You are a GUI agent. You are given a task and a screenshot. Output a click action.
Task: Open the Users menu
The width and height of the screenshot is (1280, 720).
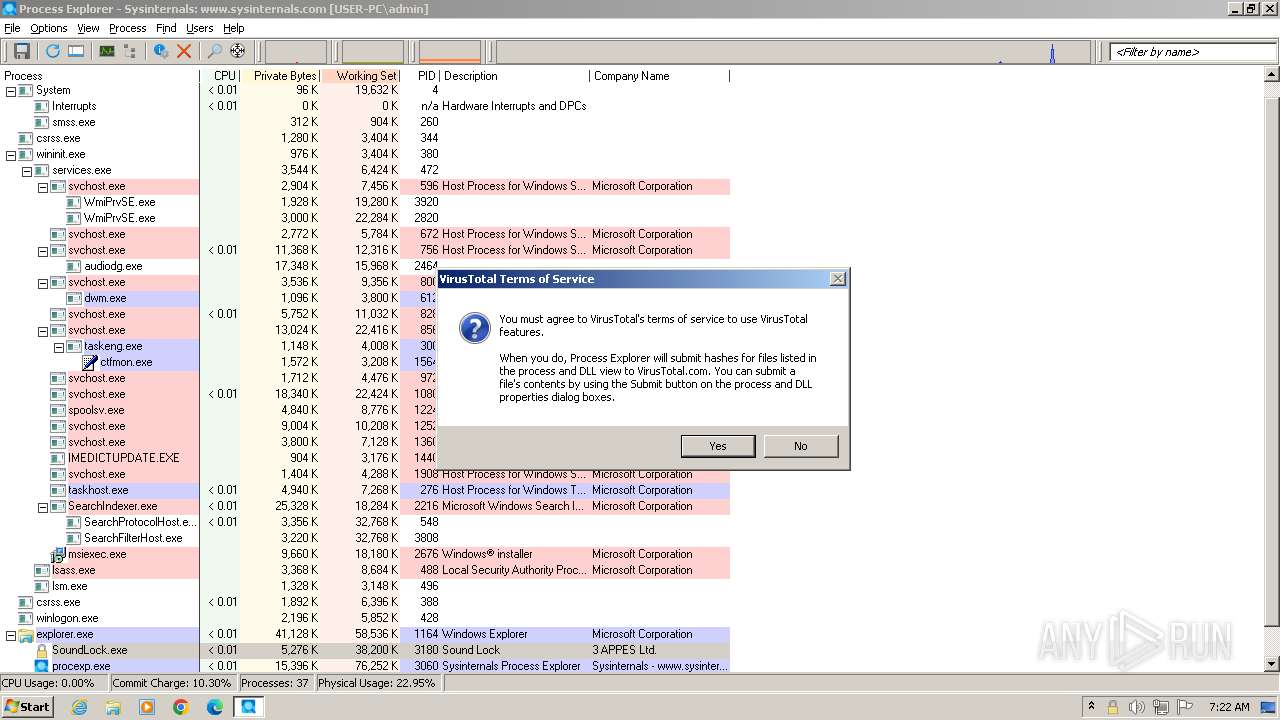[x=199, y=28]
